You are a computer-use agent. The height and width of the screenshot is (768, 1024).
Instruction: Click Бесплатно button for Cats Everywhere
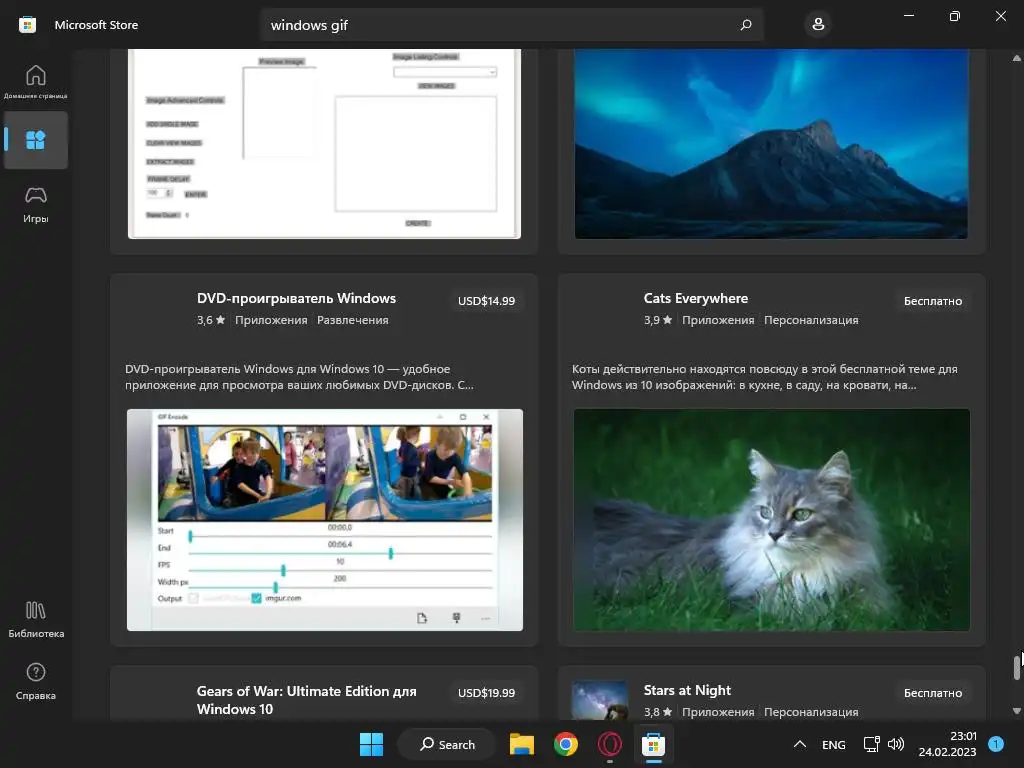933,301
